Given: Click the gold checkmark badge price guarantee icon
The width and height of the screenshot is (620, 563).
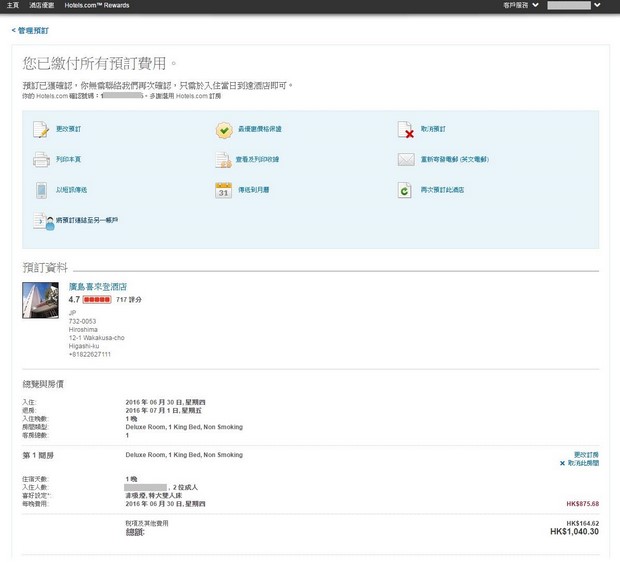Looking at the screenshot, I should (x=224, y=130).
